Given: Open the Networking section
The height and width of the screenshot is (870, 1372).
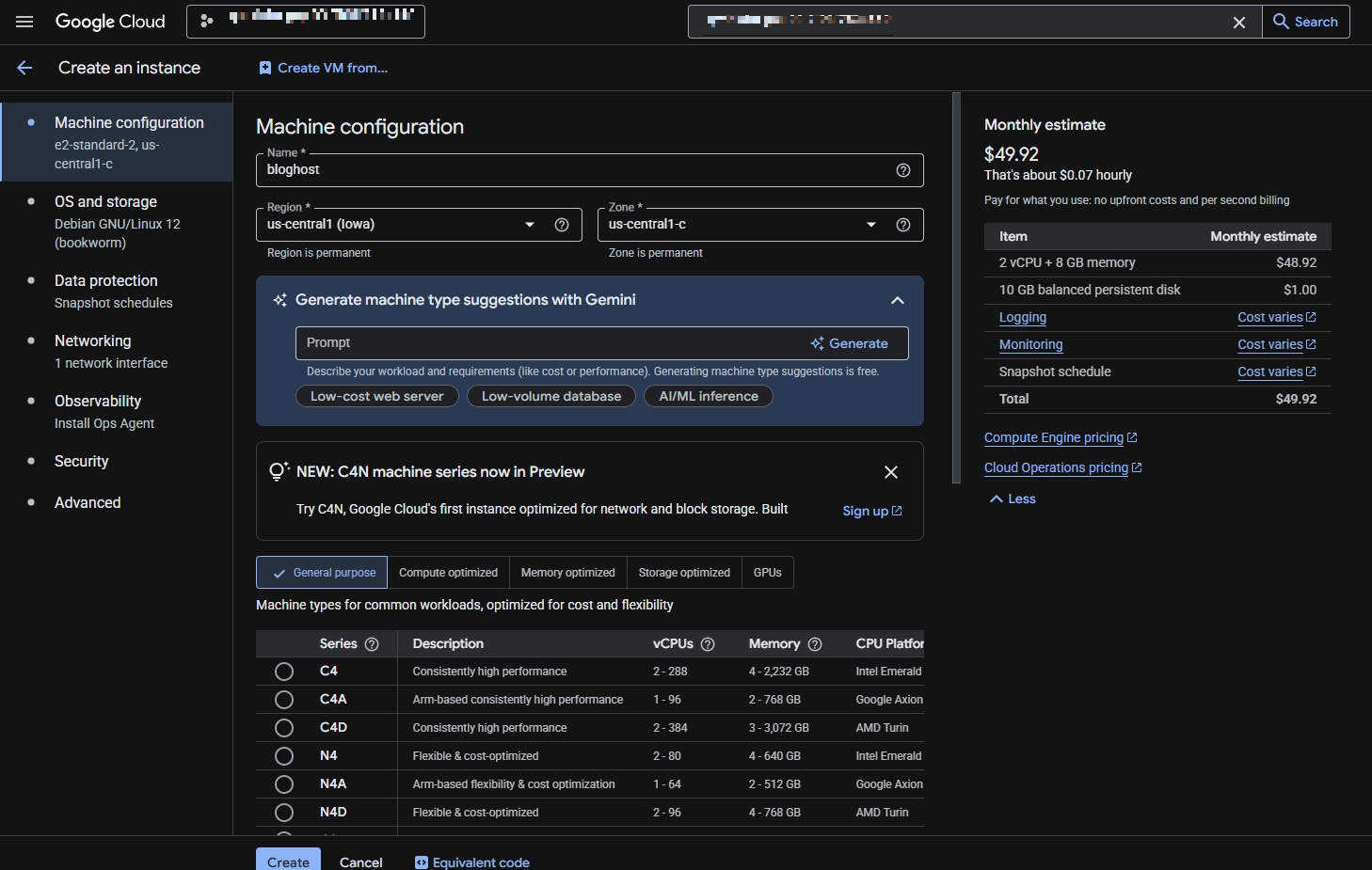Looking at the screenshot, I should point(117,352).
